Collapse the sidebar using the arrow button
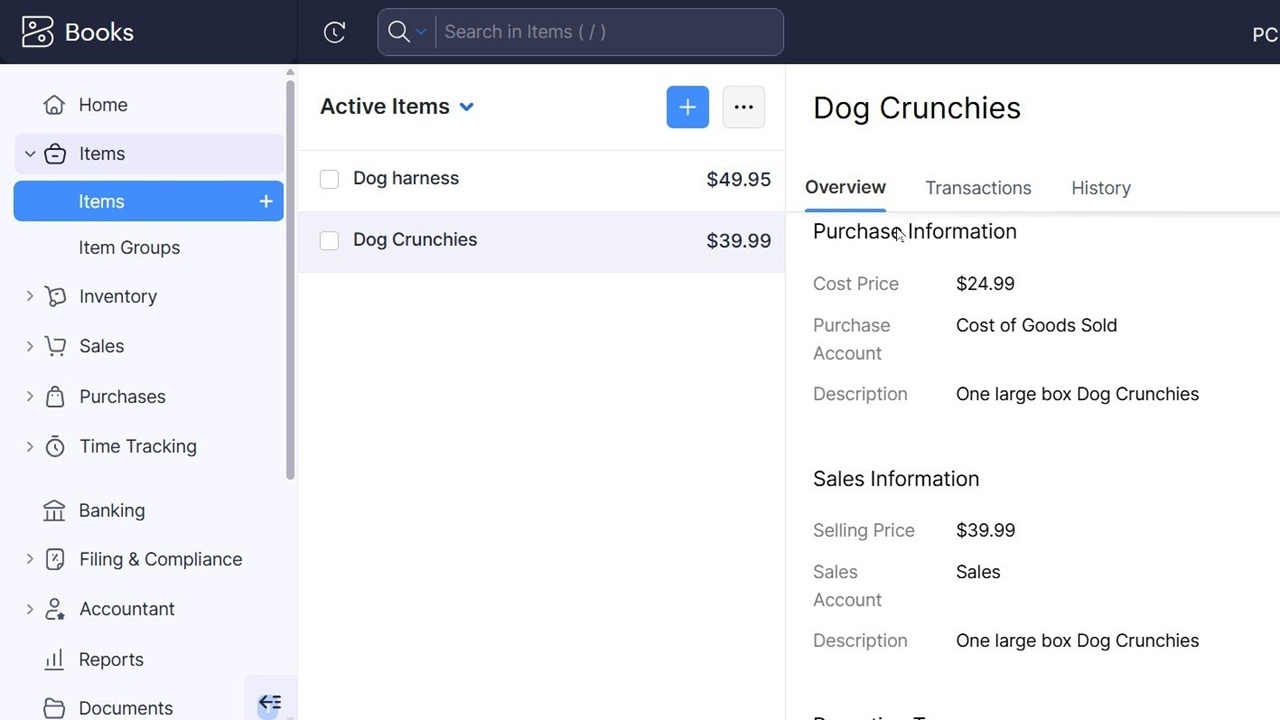The height and width of the screenshot is (720, 1280). [270, 702]
